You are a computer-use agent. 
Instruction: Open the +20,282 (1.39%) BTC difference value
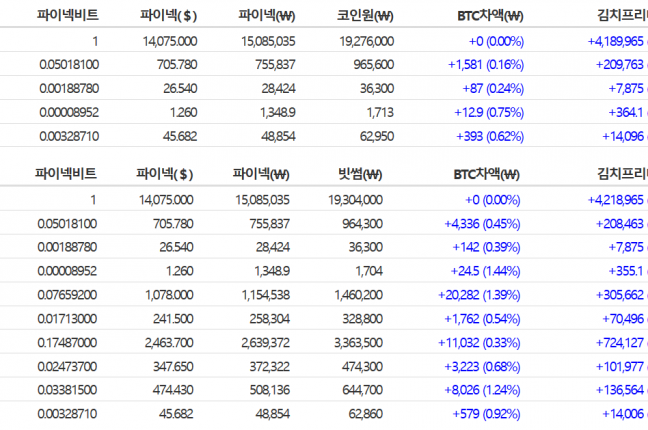474,295
